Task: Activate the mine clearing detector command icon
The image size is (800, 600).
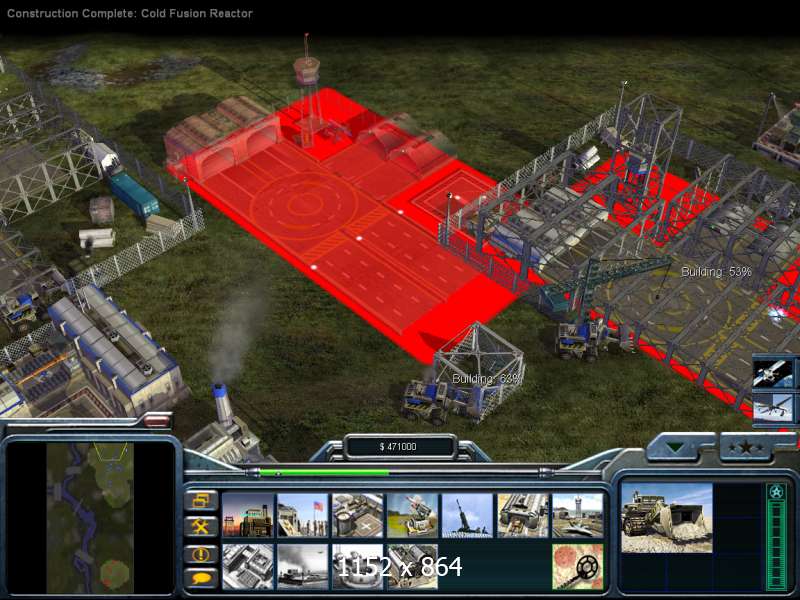Action: coord(578,566)
